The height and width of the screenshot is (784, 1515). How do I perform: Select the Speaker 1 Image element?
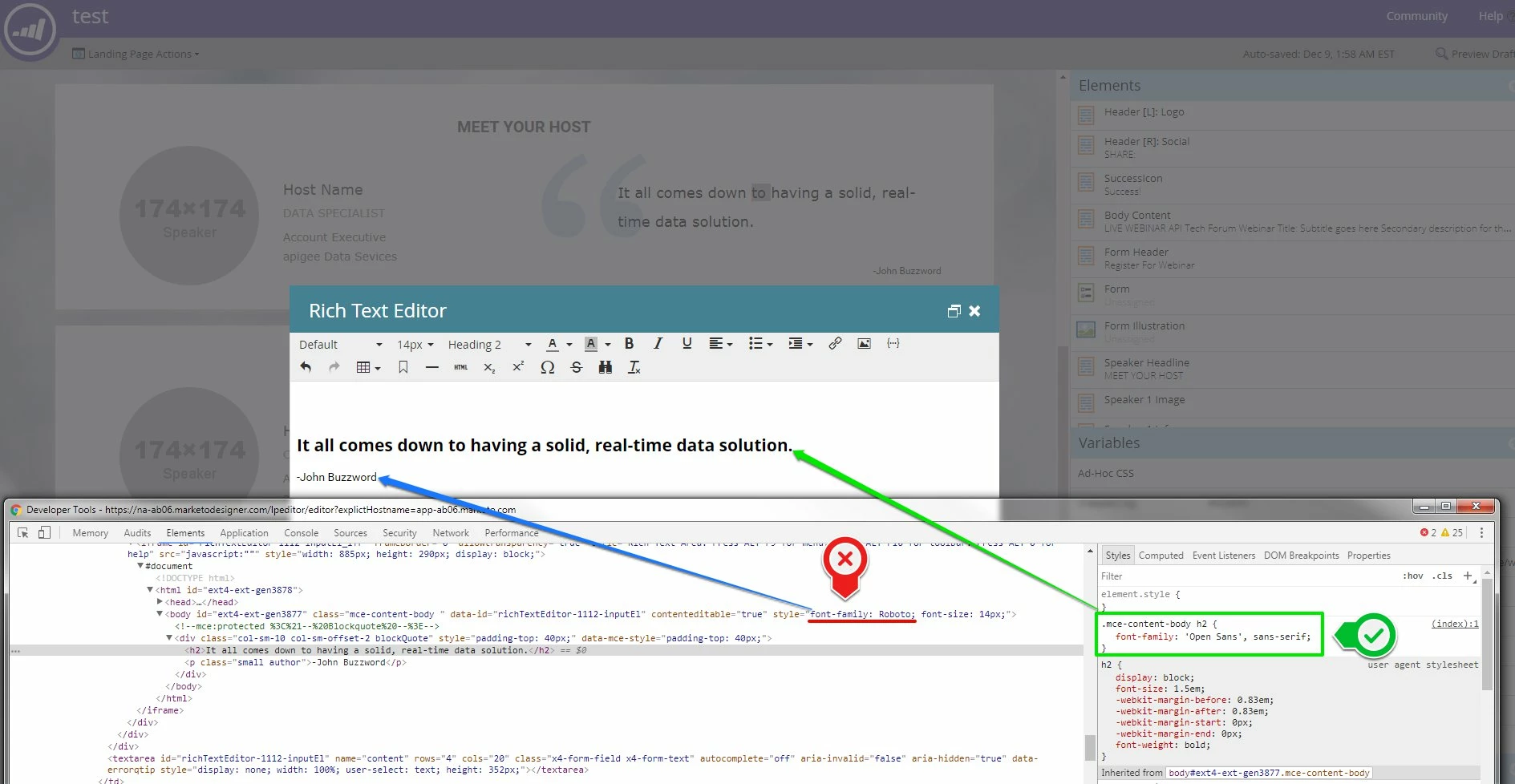click(1293, 400)
